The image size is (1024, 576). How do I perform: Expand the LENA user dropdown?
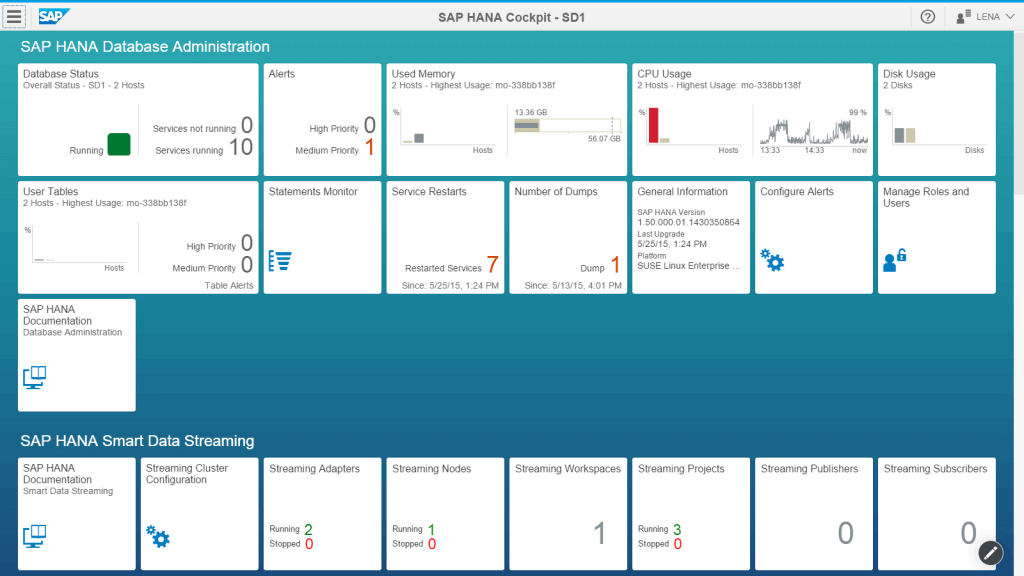coord(983,16)
